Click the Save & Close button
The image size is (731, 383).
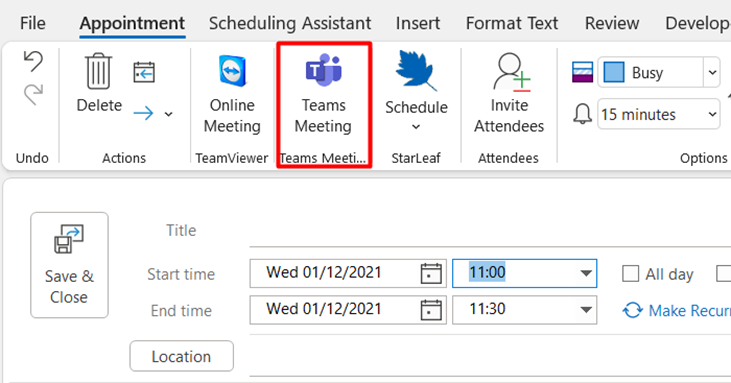click(69, 265)
